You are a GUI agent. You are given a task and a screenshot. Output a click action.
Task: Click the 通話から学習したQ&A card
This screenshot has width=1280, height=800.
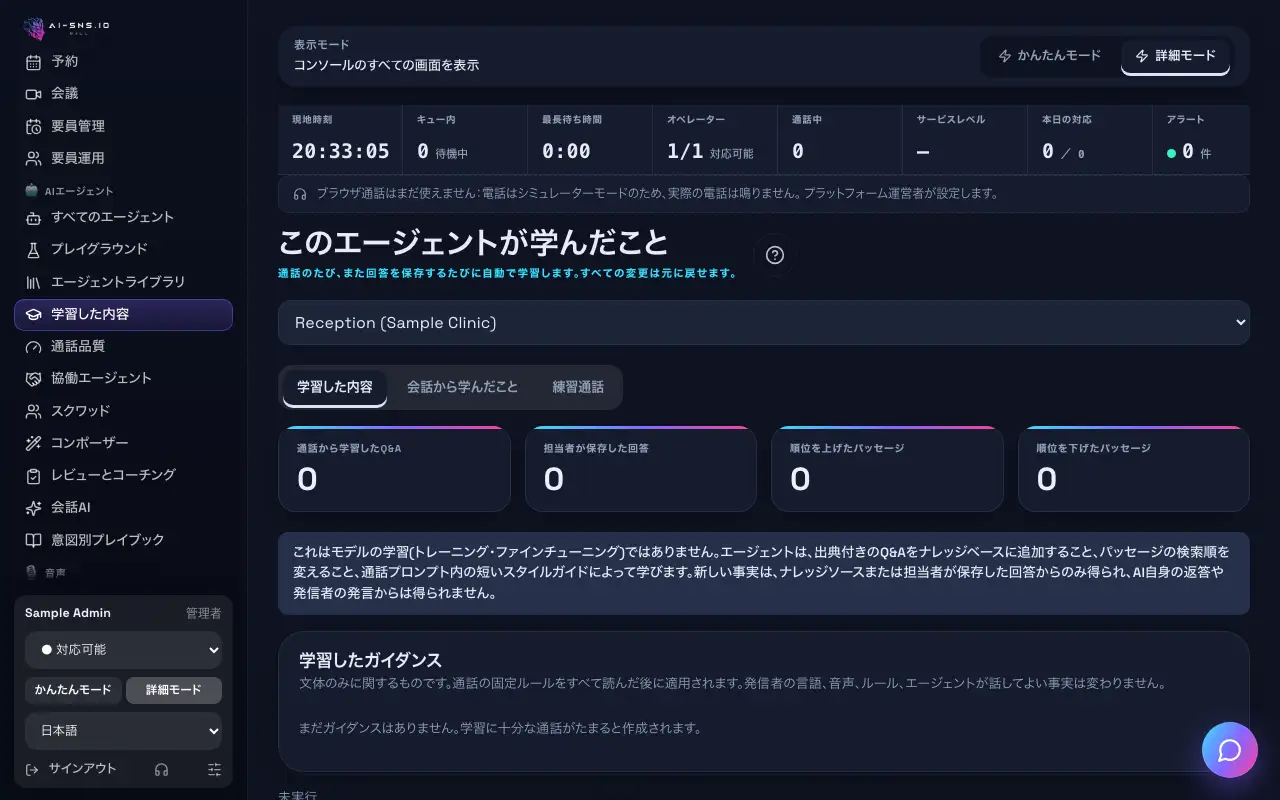click(394, 469)
